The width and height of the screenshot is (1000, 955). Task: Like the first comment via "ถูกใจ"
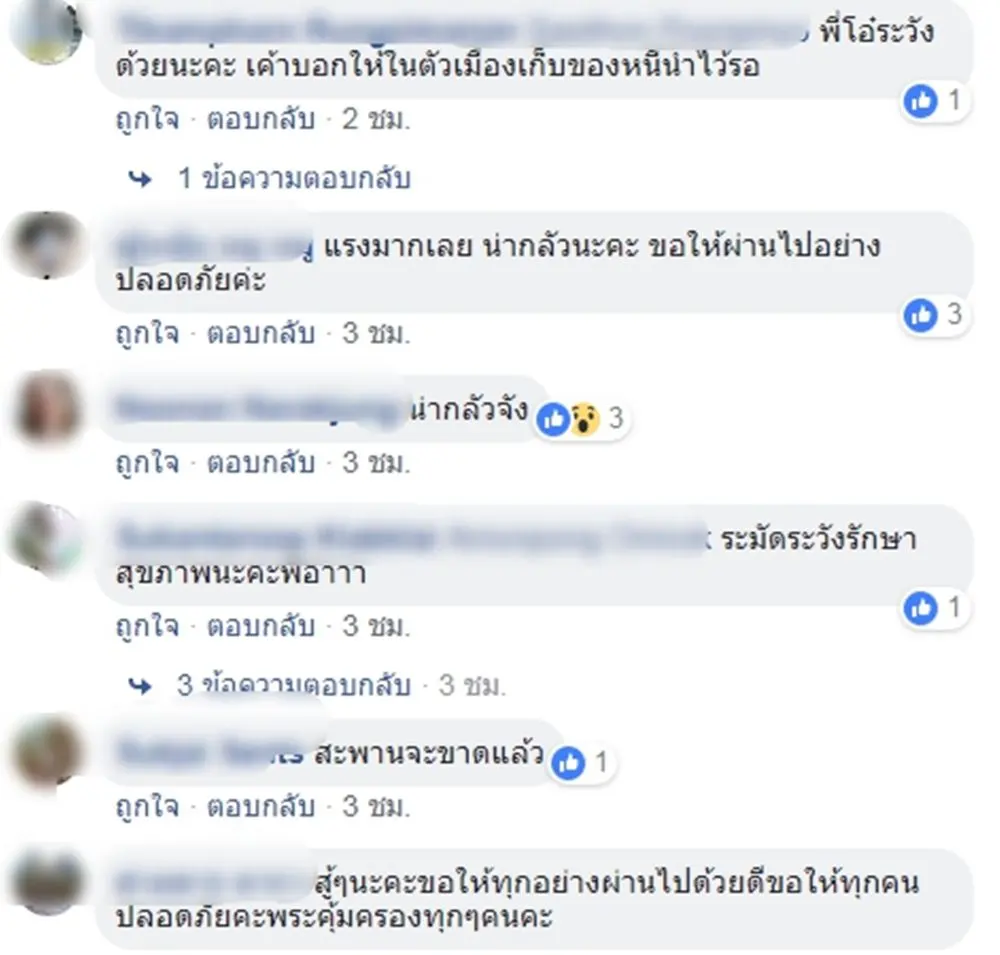coord(147,119)
